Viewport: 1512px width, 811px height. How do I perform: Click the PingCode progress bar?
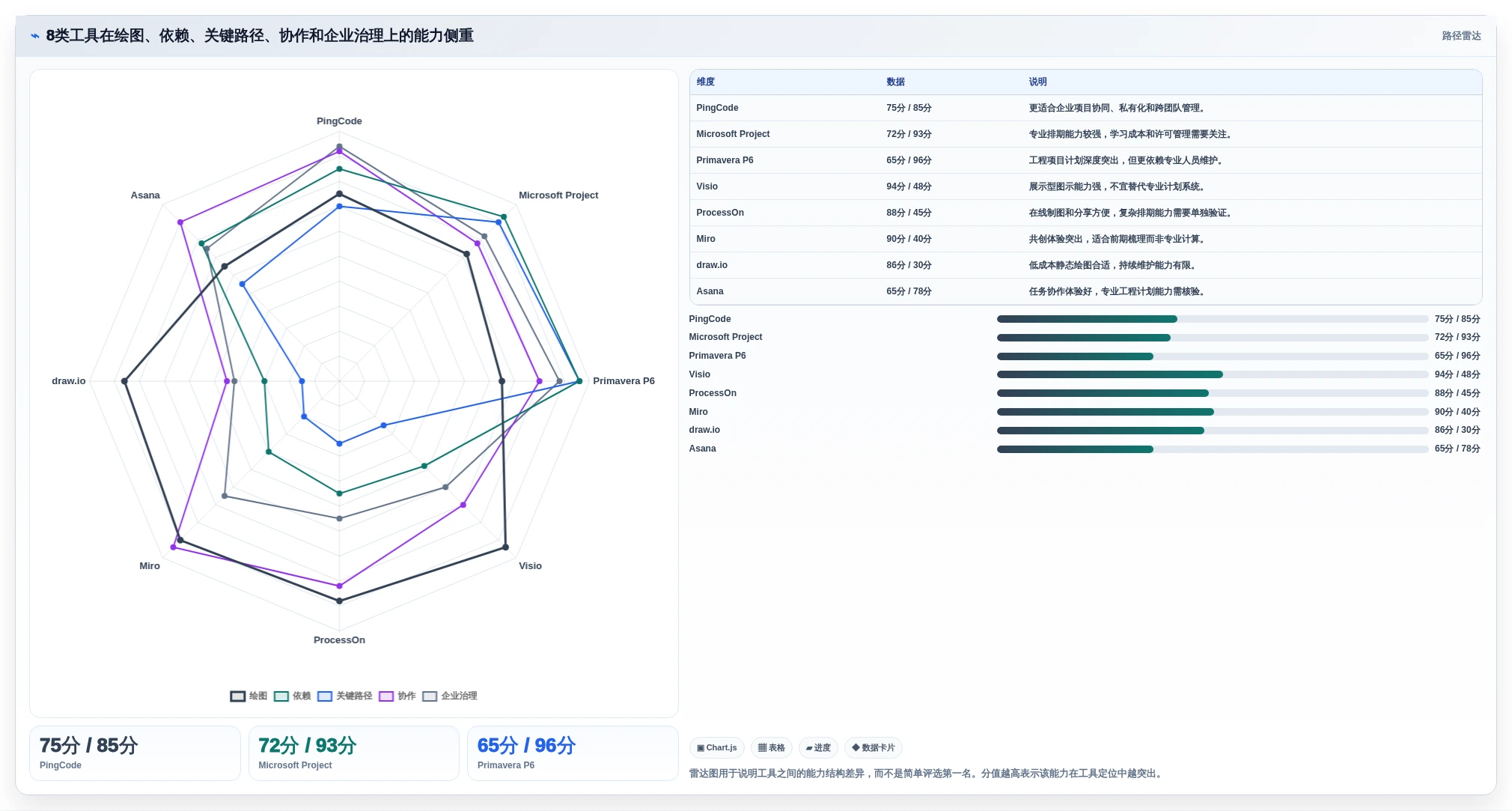[1213, 319]
